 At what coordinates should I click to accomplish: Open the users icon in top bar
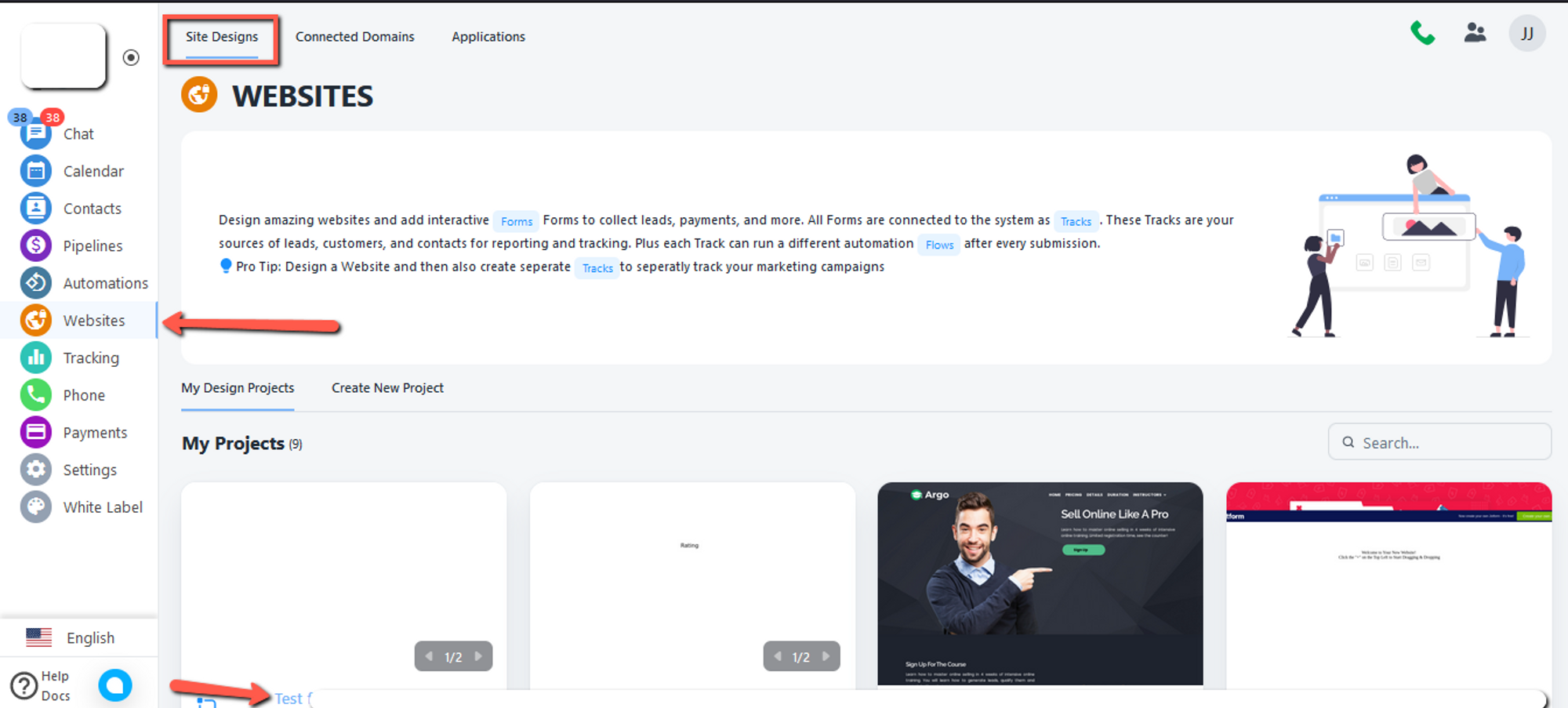point(1475,33)
